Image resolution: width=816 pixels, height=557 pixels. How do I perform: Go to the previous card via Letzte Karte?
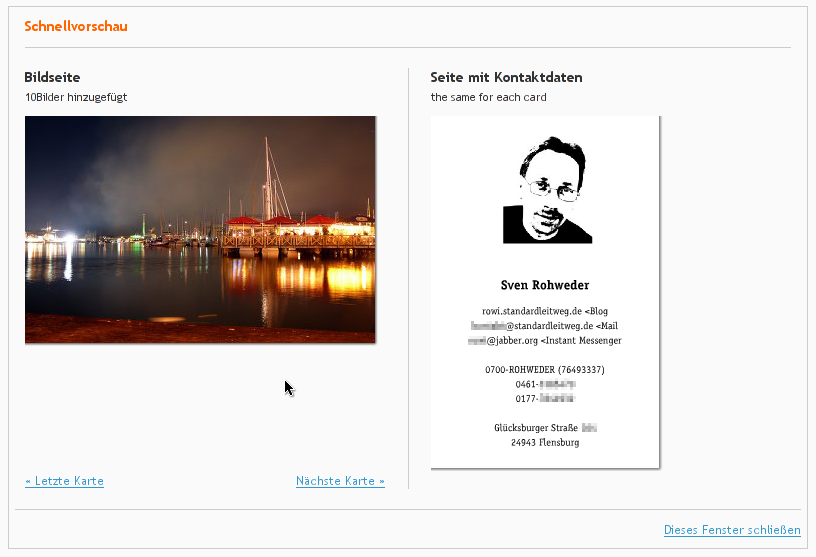[65, 481]
